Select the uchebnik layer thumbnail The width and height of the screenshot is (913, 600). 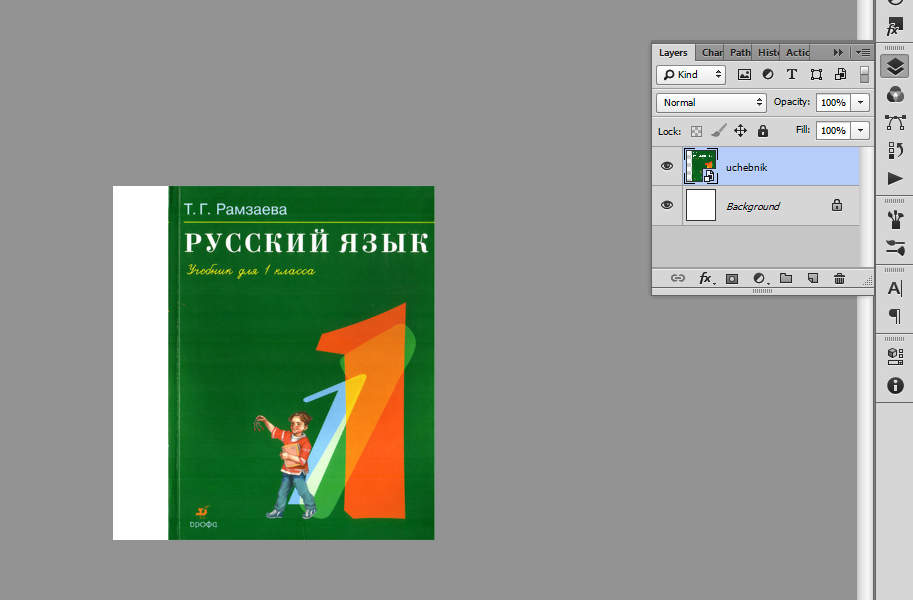700,166
